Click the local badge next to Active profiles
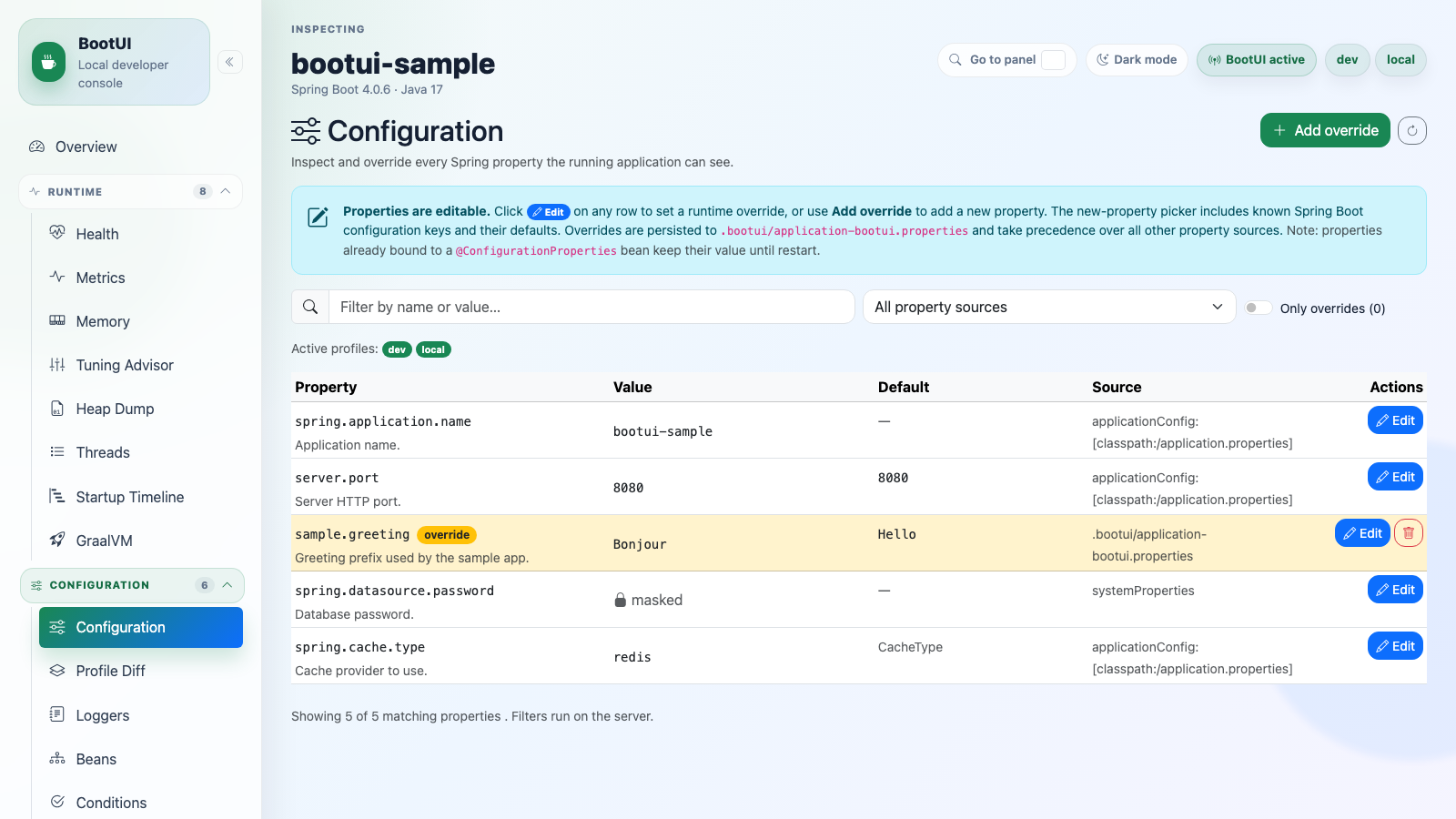 click(433, 349)
